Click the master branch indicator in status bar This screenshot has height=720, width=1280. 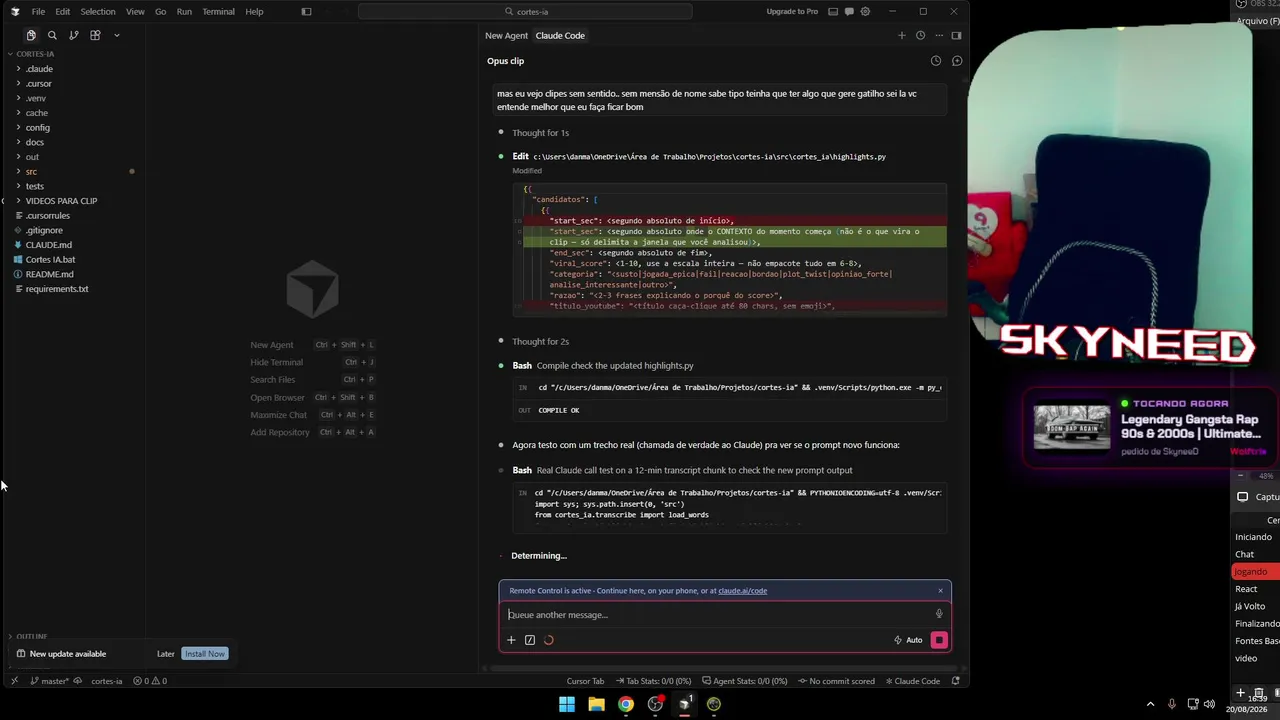[x=50, y=681]
